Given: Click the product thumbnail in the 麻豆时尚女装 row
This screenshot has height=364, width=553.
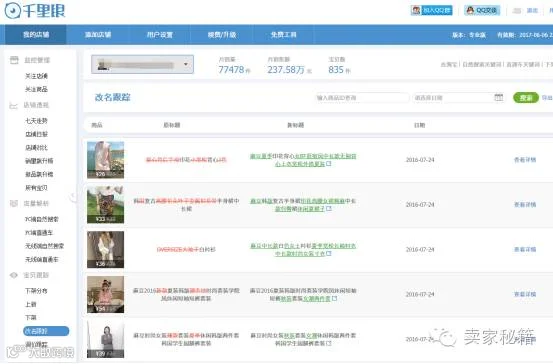Looking at the screenshot, I should (105, 339).
